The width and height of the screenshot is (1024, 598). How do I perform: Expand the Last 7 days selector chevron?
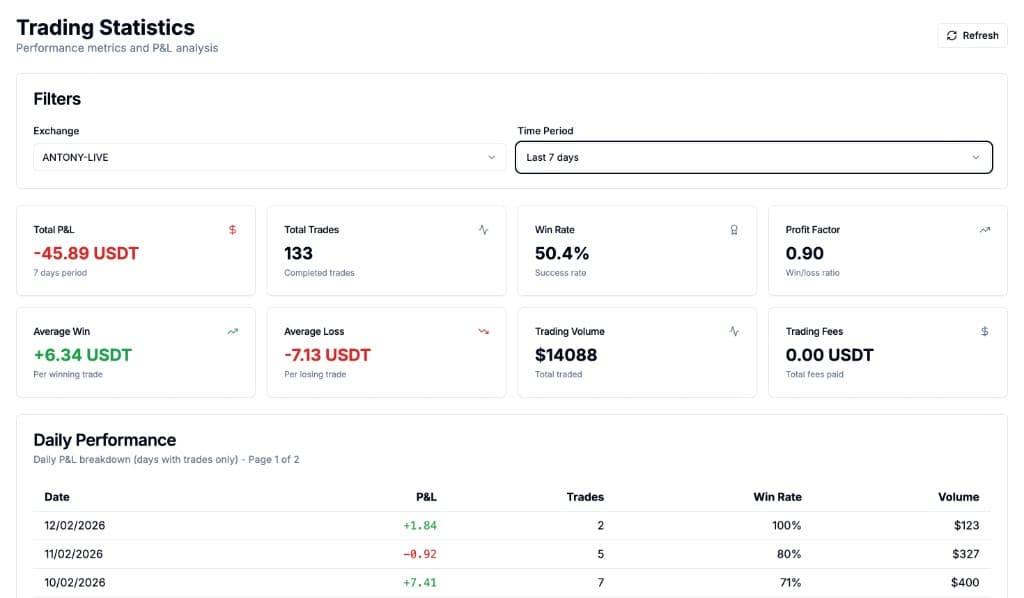coord(977,157)
